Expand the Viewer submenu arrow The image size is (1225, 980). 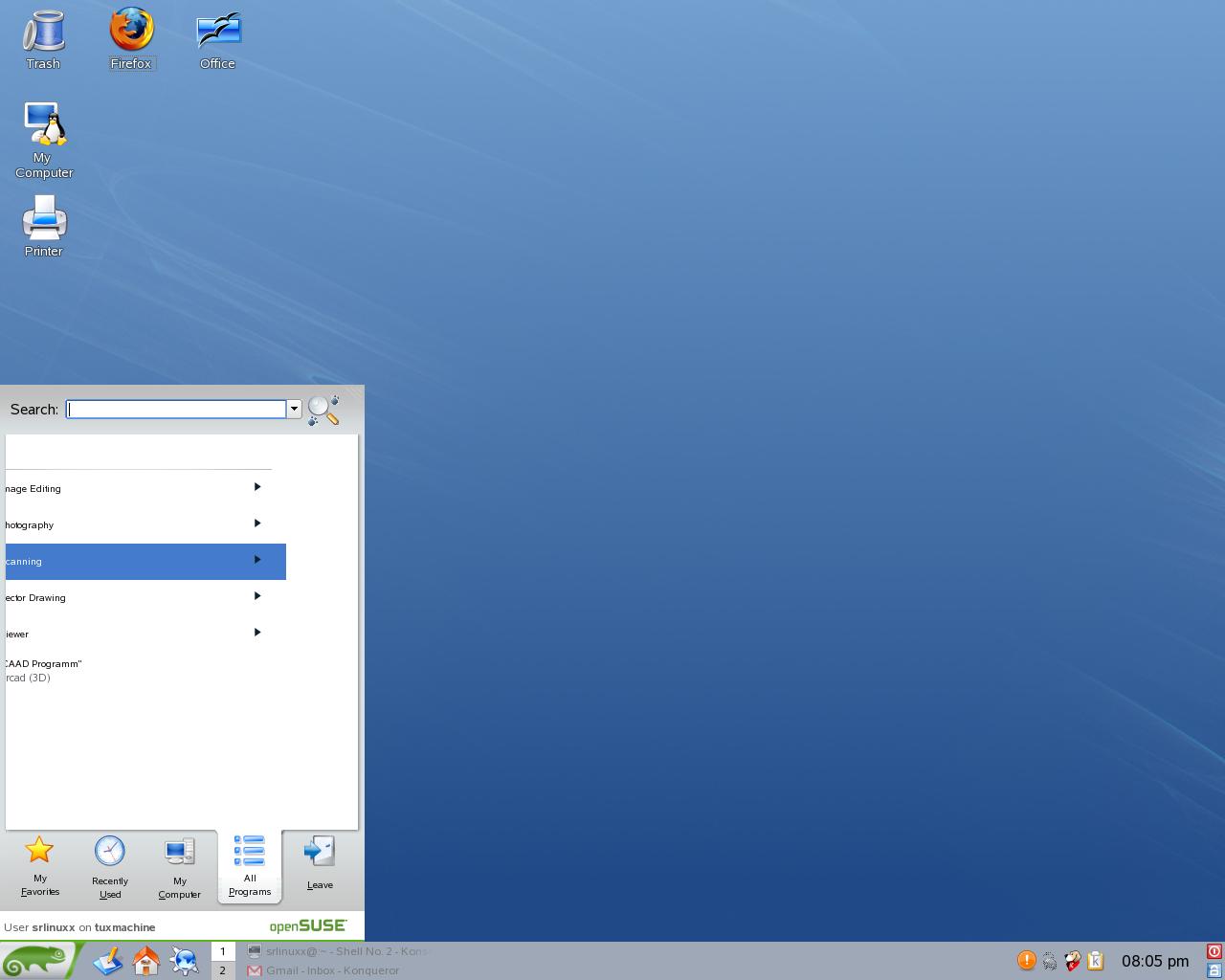coord(257,633)
